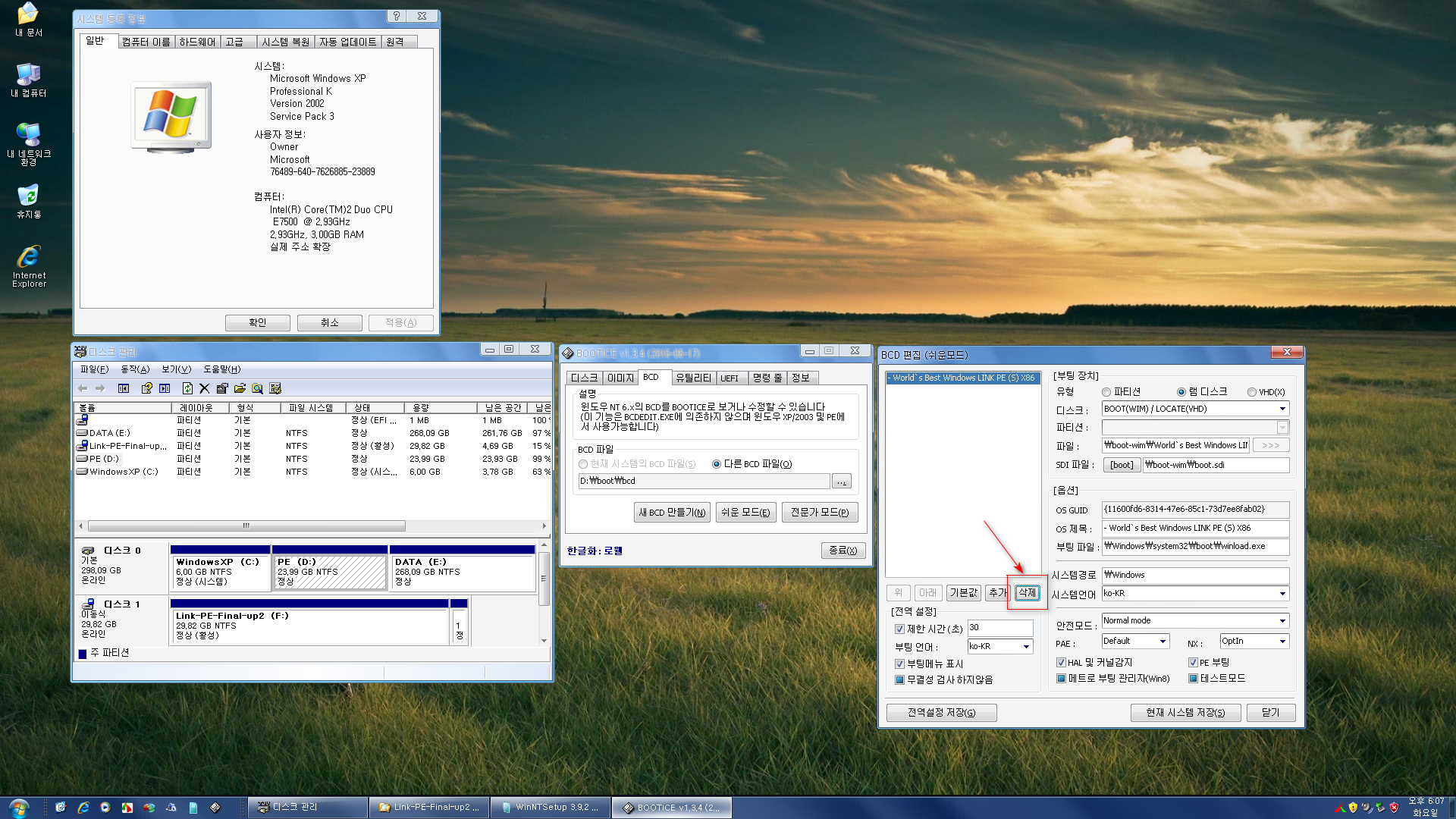Click the magnifier search toolbar icon
The height and width of the screenshot is (819, 1456).
pos(258,389)
